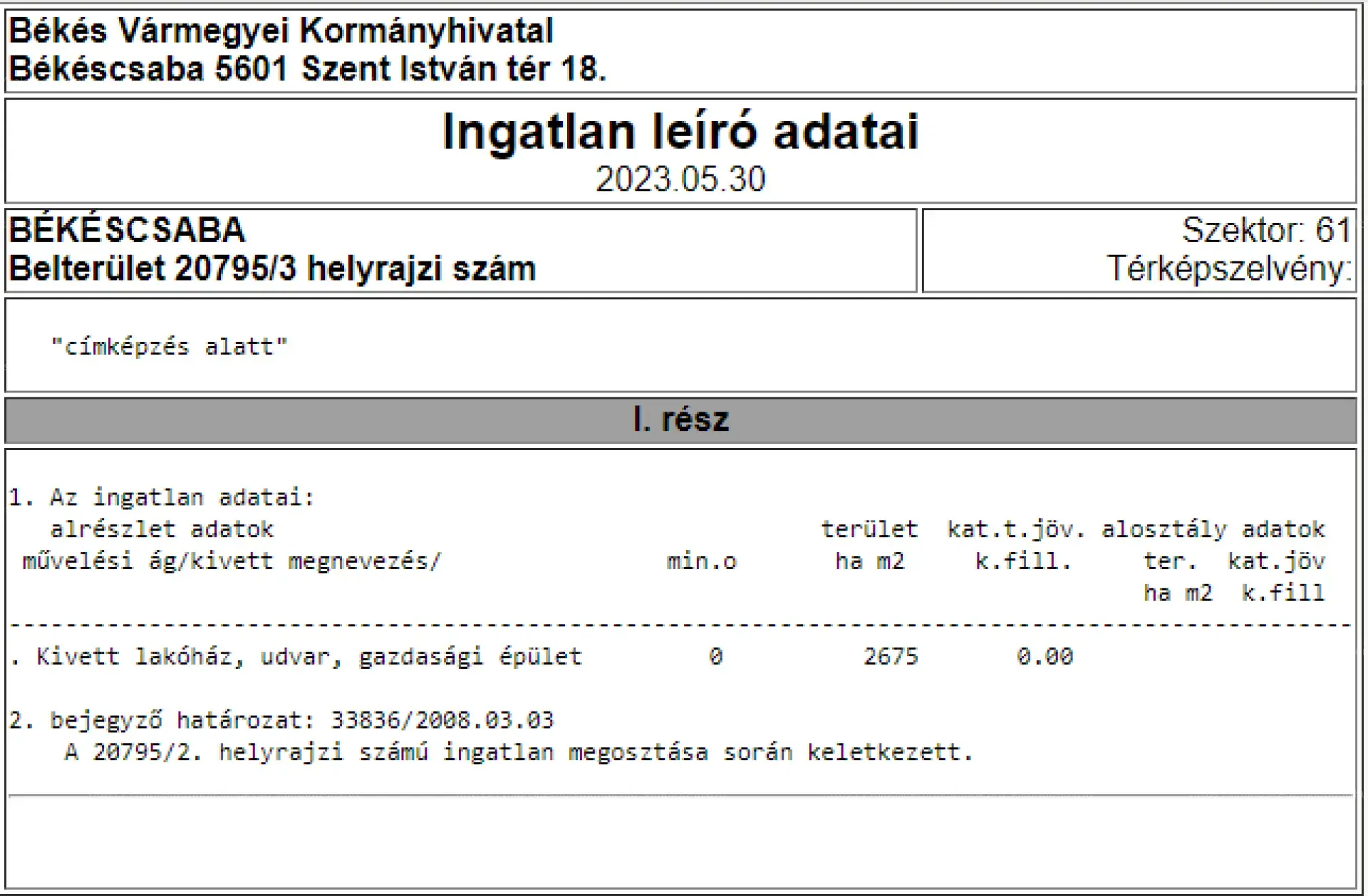
Task: Click the 'kat.t.jöv.' column header
Action: click(1015, 529)
